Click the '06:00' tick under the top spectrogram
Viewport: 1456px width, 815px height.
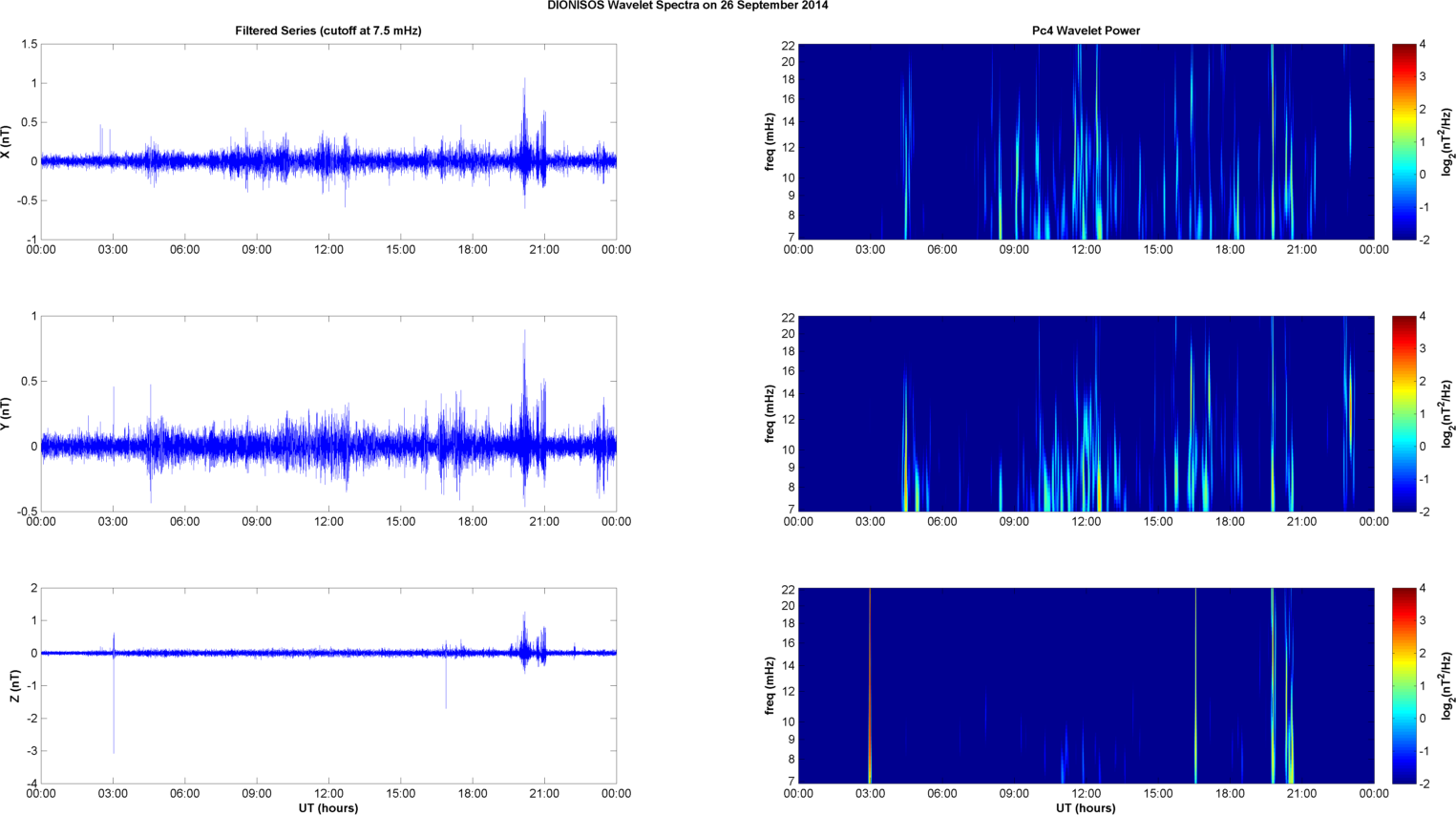tap(942, 250)
